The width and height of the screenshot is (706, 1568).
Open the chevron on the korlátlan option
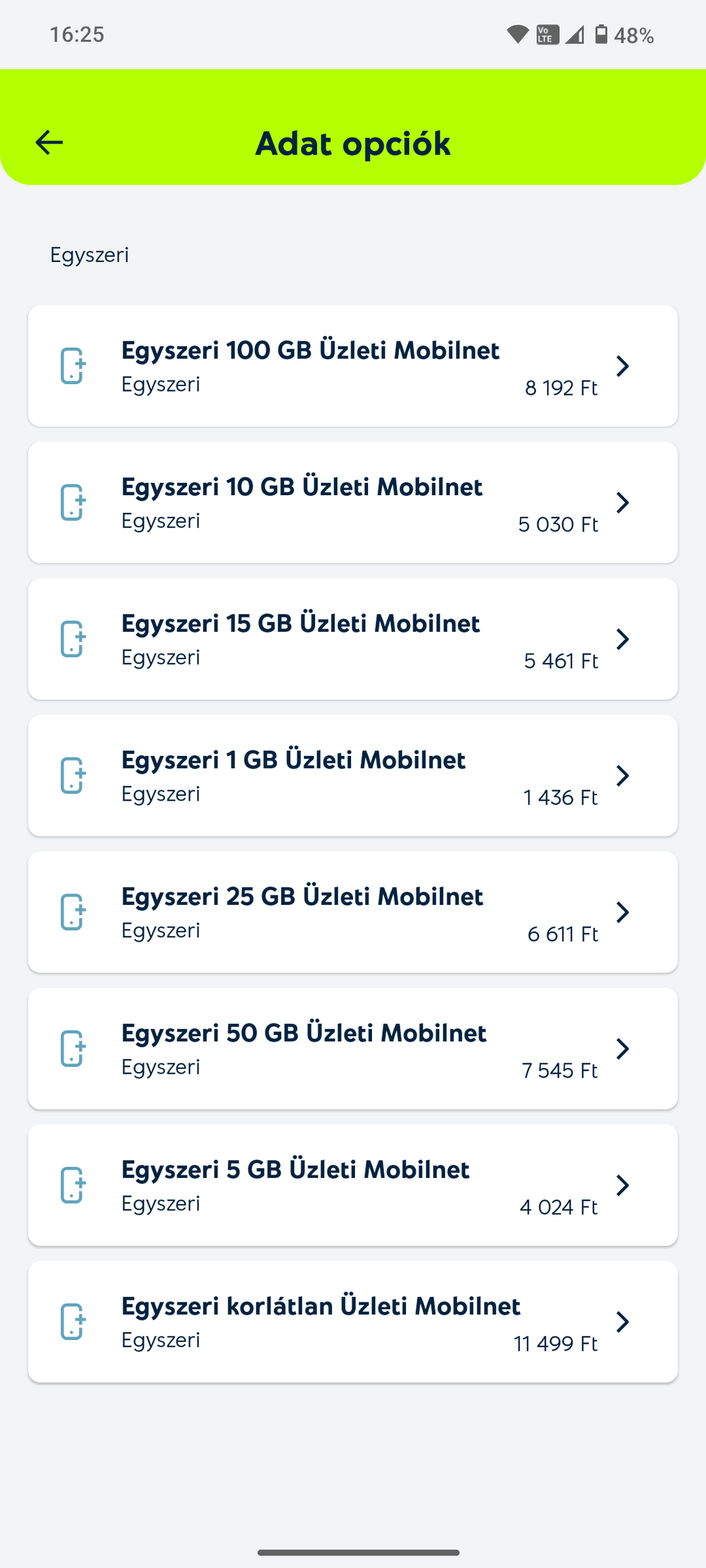tap(623, 1321)
